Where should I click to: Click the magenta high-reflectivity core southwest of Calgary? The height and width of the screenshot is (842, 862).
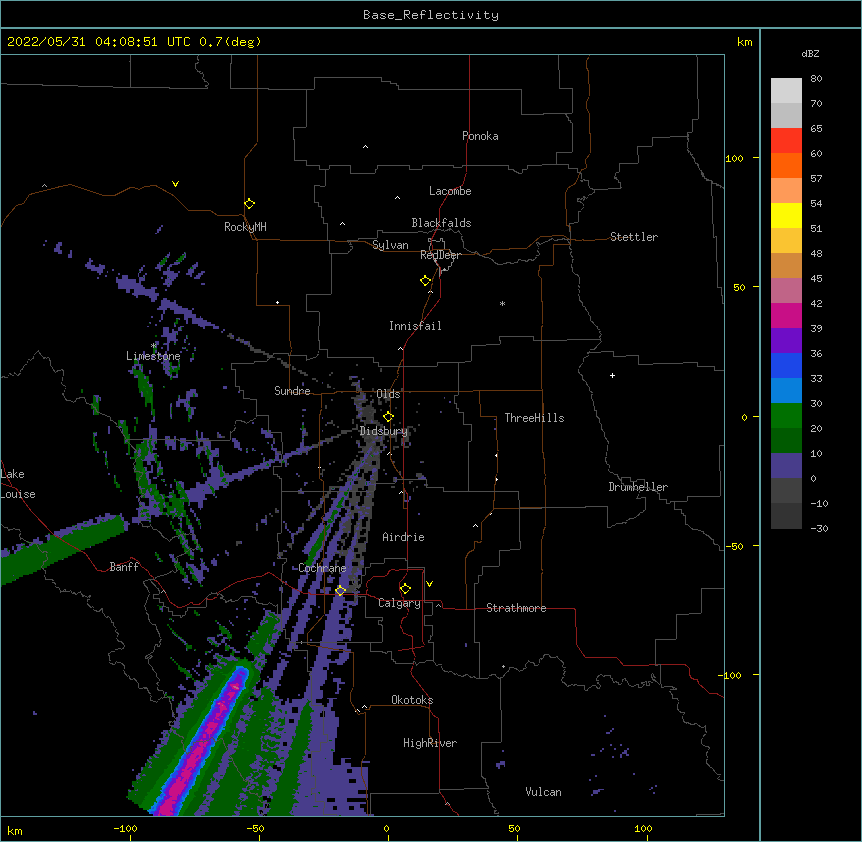(201, 747)
